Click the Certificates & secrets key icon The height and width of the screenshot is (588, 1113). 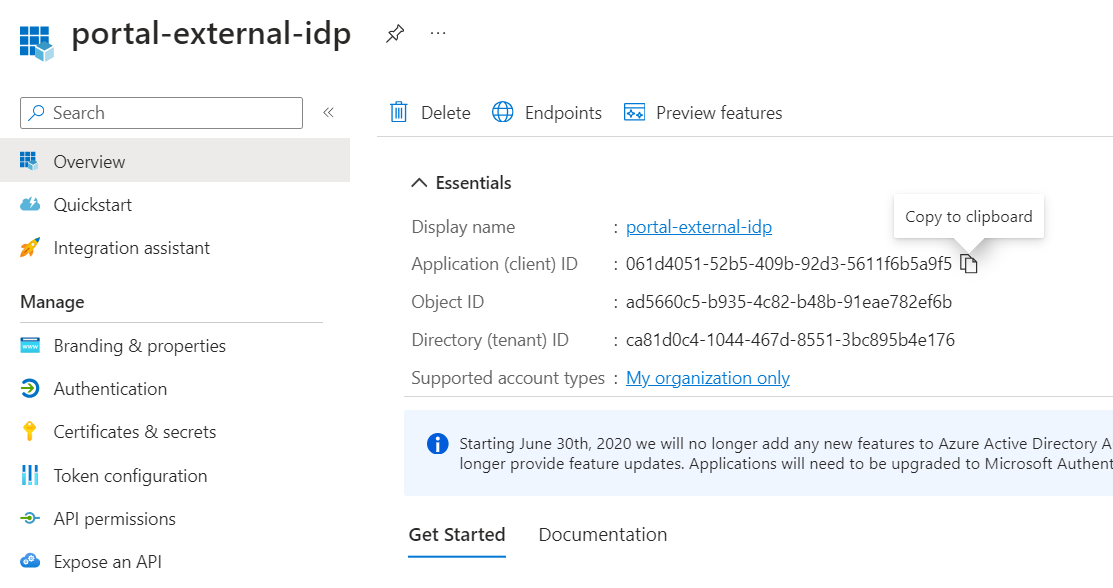click(29, 431)
